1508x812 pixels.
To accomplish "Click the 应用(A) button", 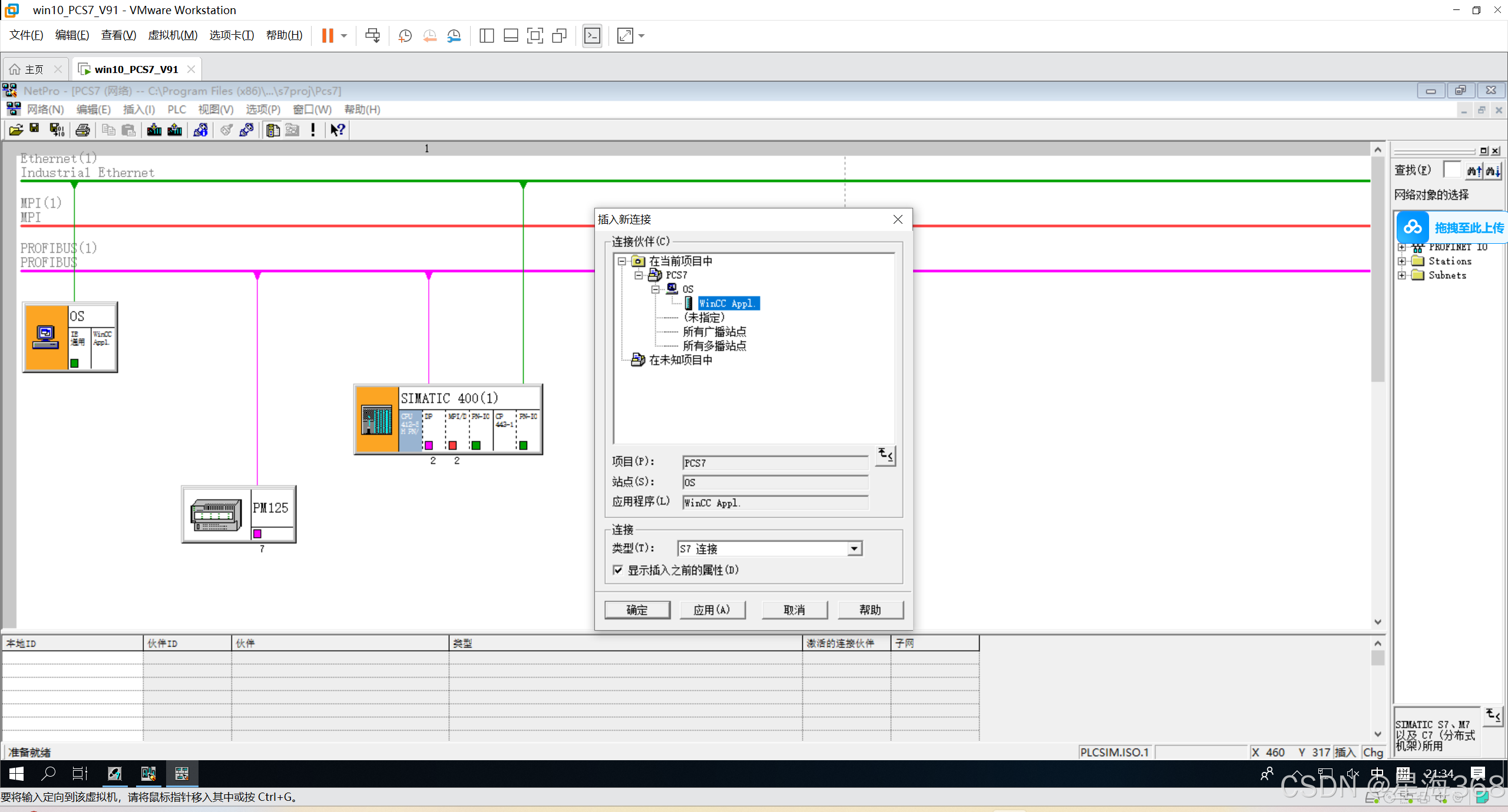I will click(712, 610).
